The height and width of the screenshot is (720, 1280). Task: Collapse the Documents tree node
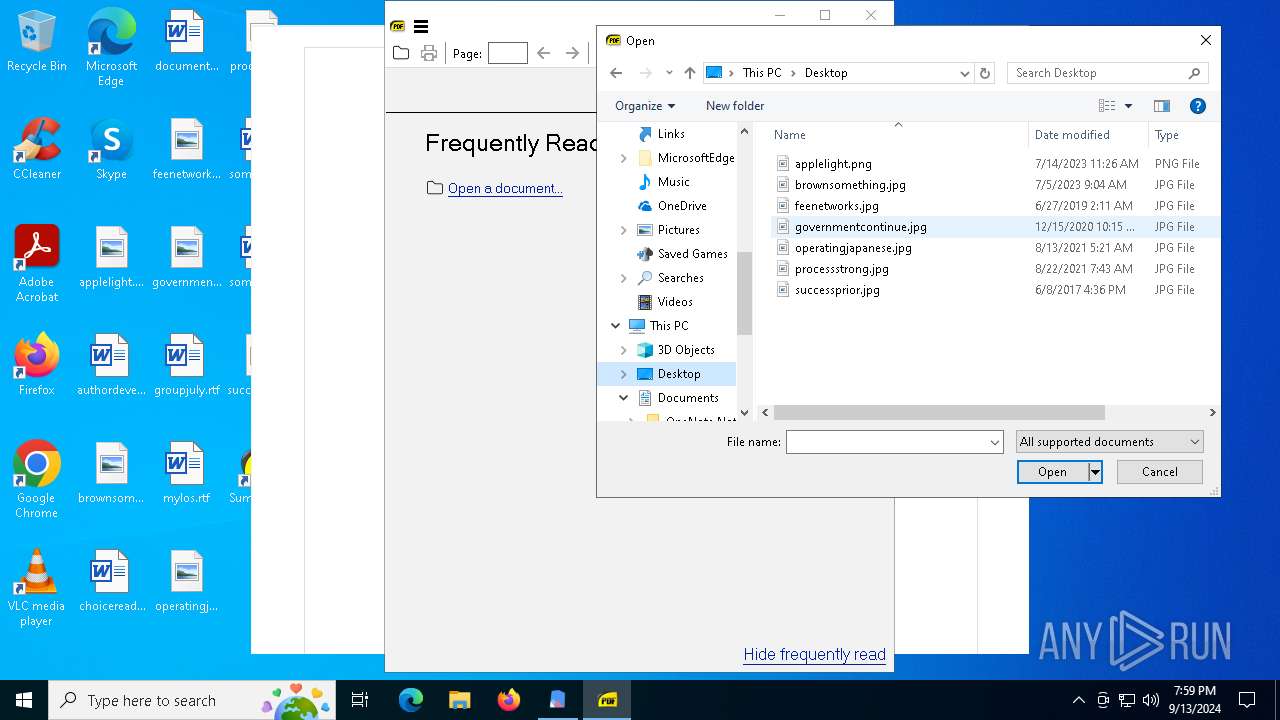(x=624, y=398)
